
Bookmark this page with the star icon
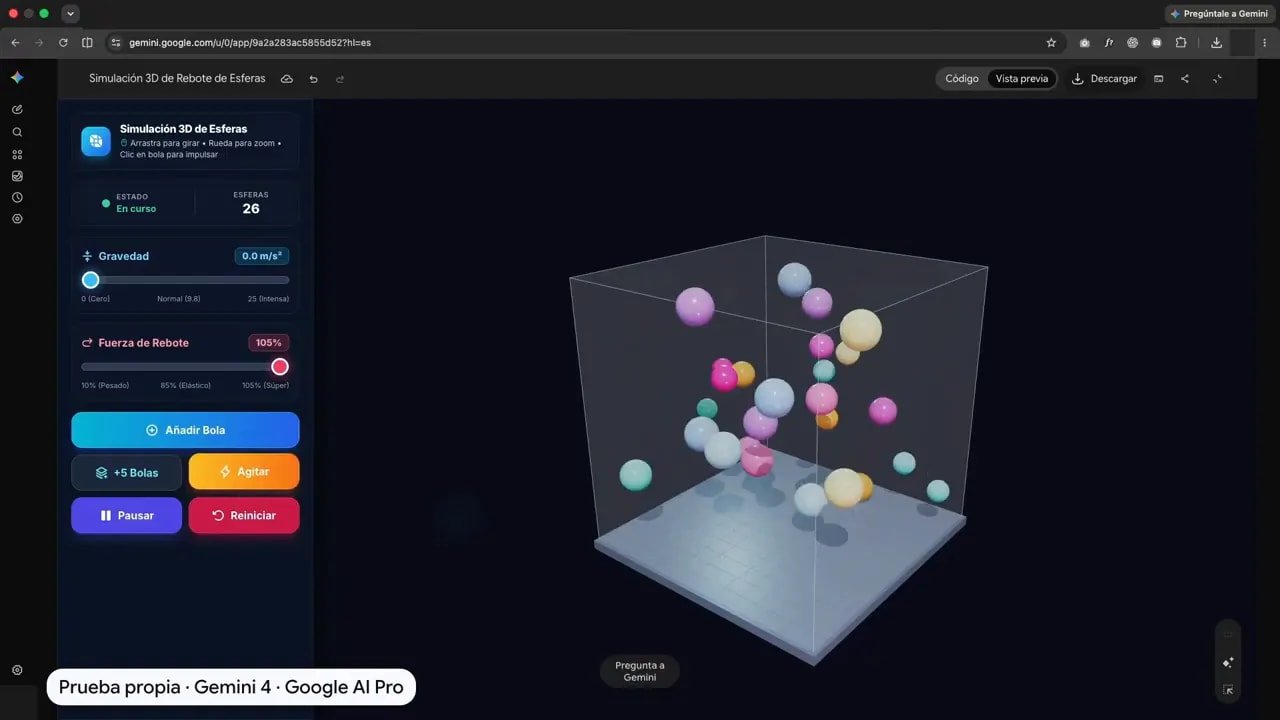coord(1051,43)
